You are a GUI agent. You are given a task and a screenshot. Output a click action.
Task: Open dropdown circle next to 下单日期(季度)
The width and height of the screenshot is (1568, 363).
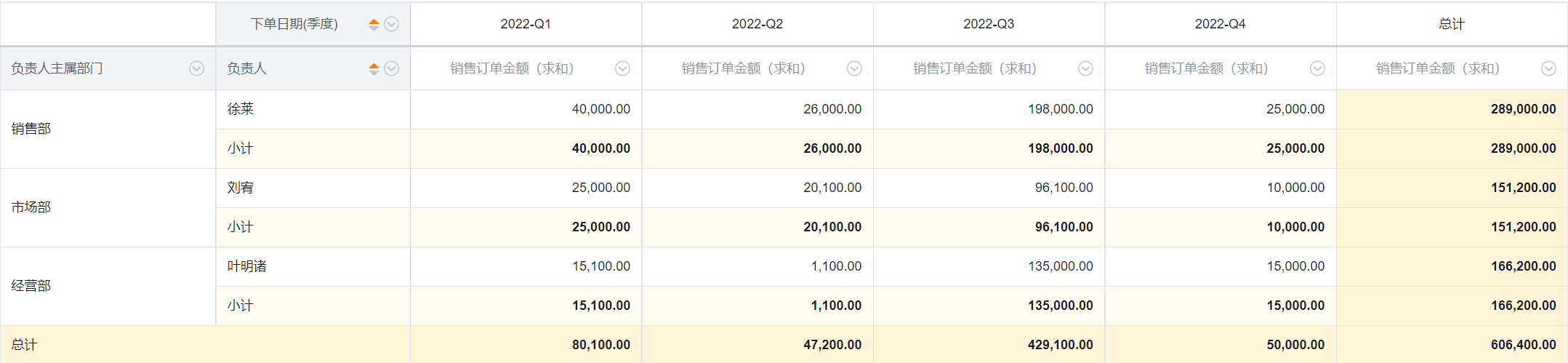pyautogui.click(x=392, y=24)
